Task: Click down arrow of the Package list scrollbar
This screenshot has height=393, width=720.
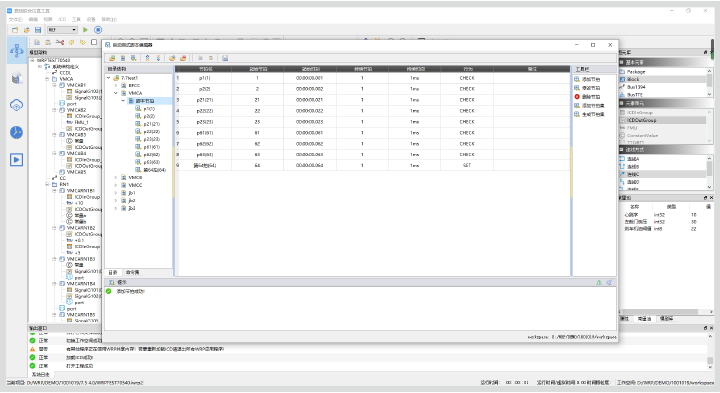Action: tap(709, 94)
